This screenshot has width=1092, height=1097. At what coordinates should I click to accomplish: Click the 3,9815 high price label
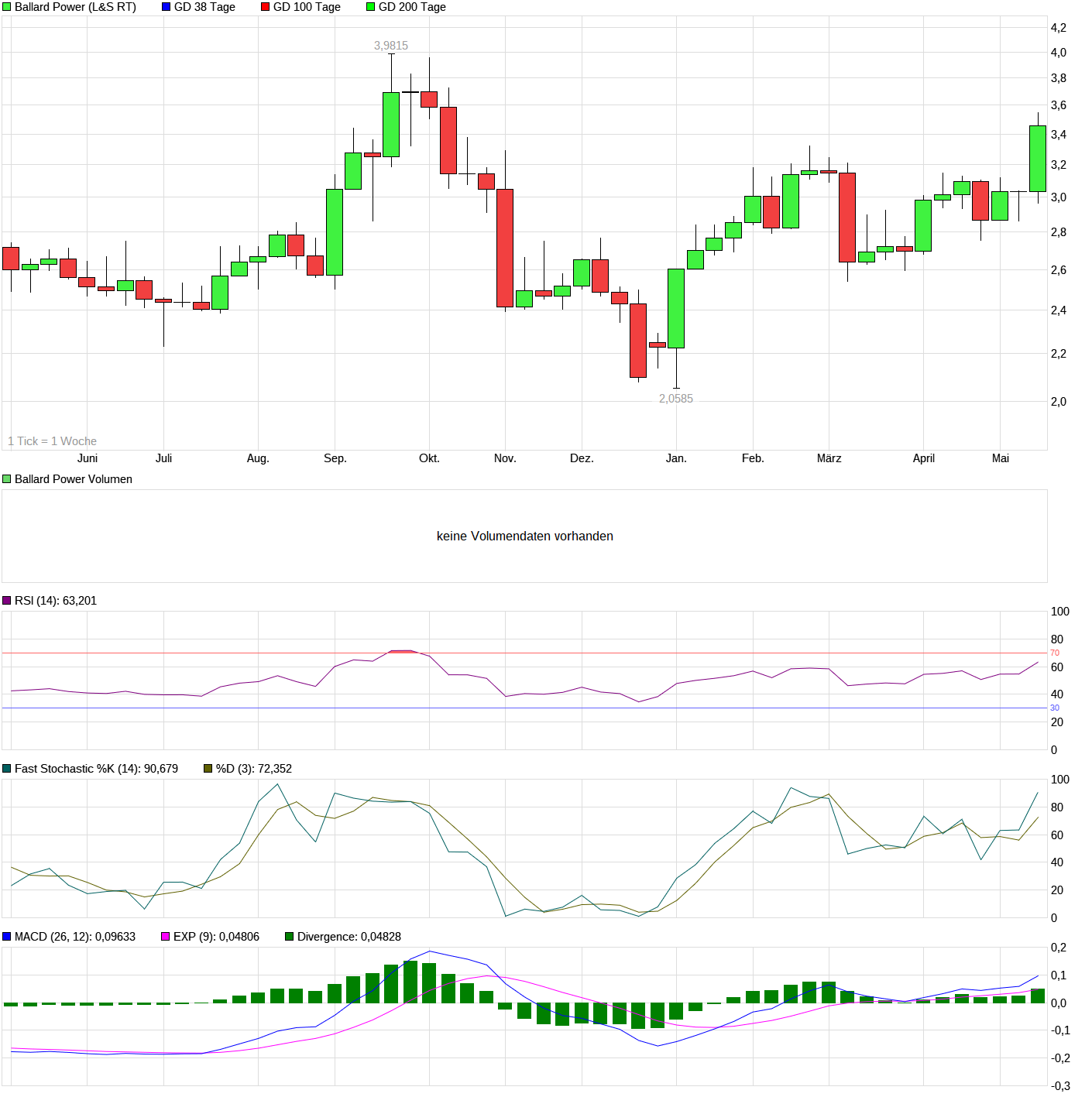pyautogui.click(x=391, y=46)
